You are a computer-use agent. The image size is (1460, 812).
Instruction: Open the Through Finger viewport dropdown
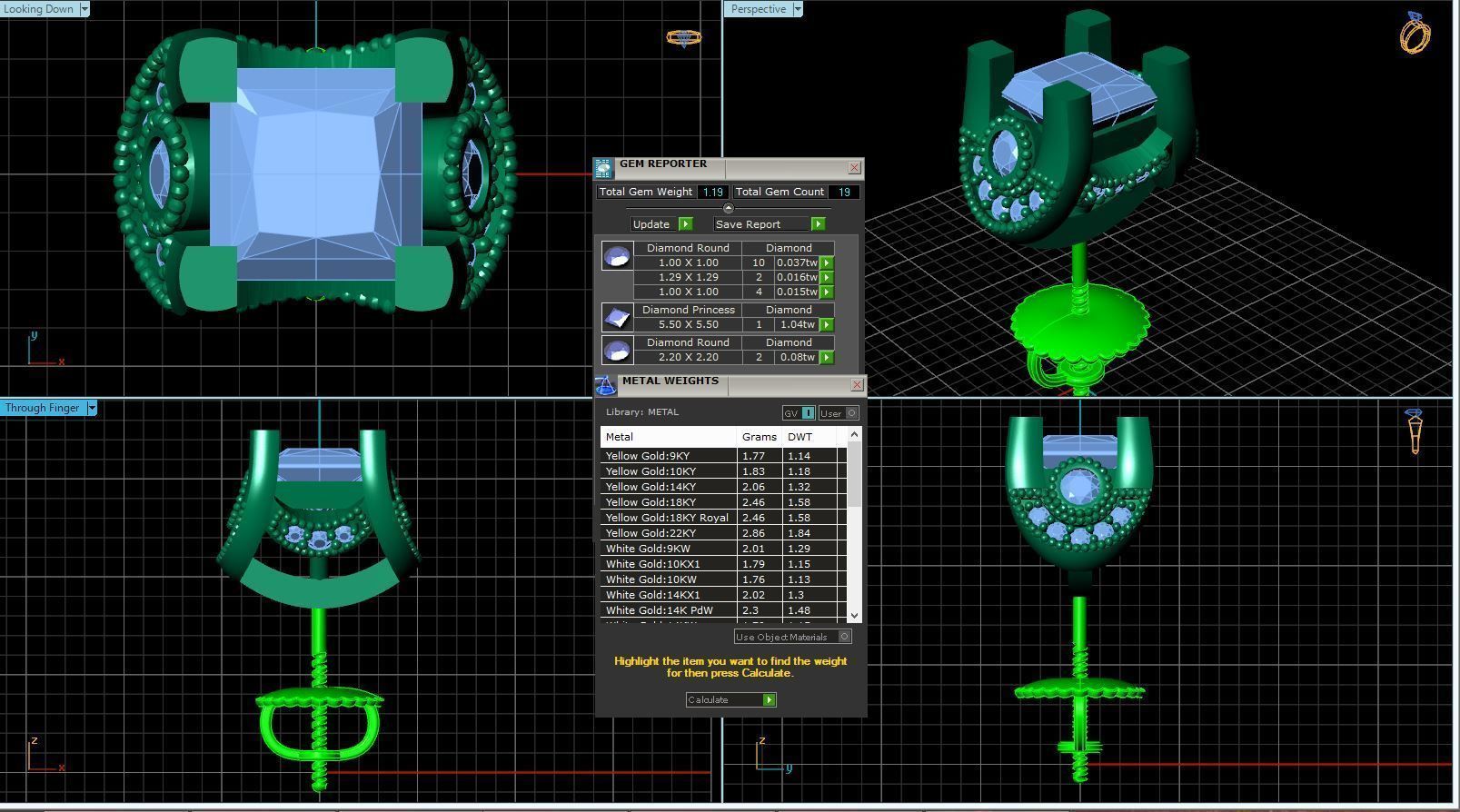[92, 408]
